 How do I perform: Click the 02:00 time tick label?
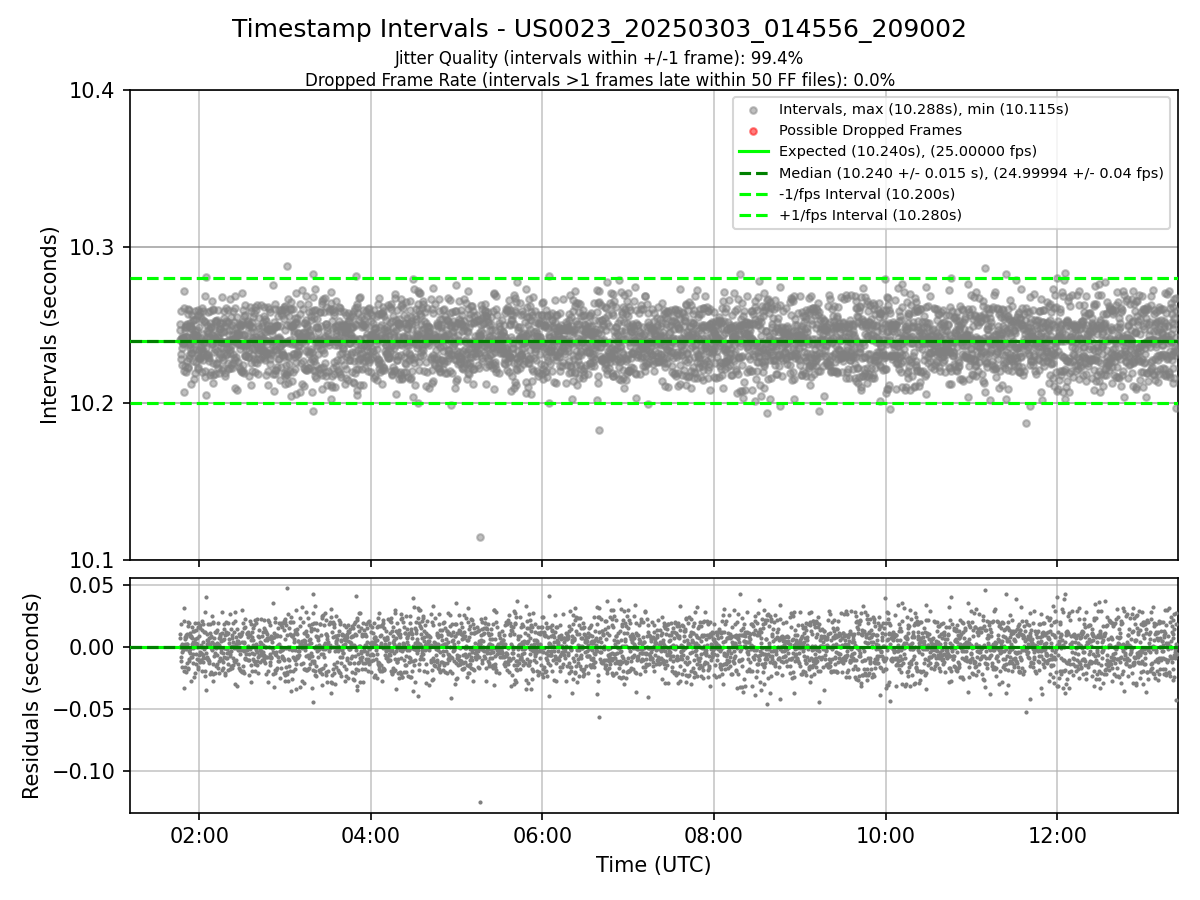coord(199,835)
